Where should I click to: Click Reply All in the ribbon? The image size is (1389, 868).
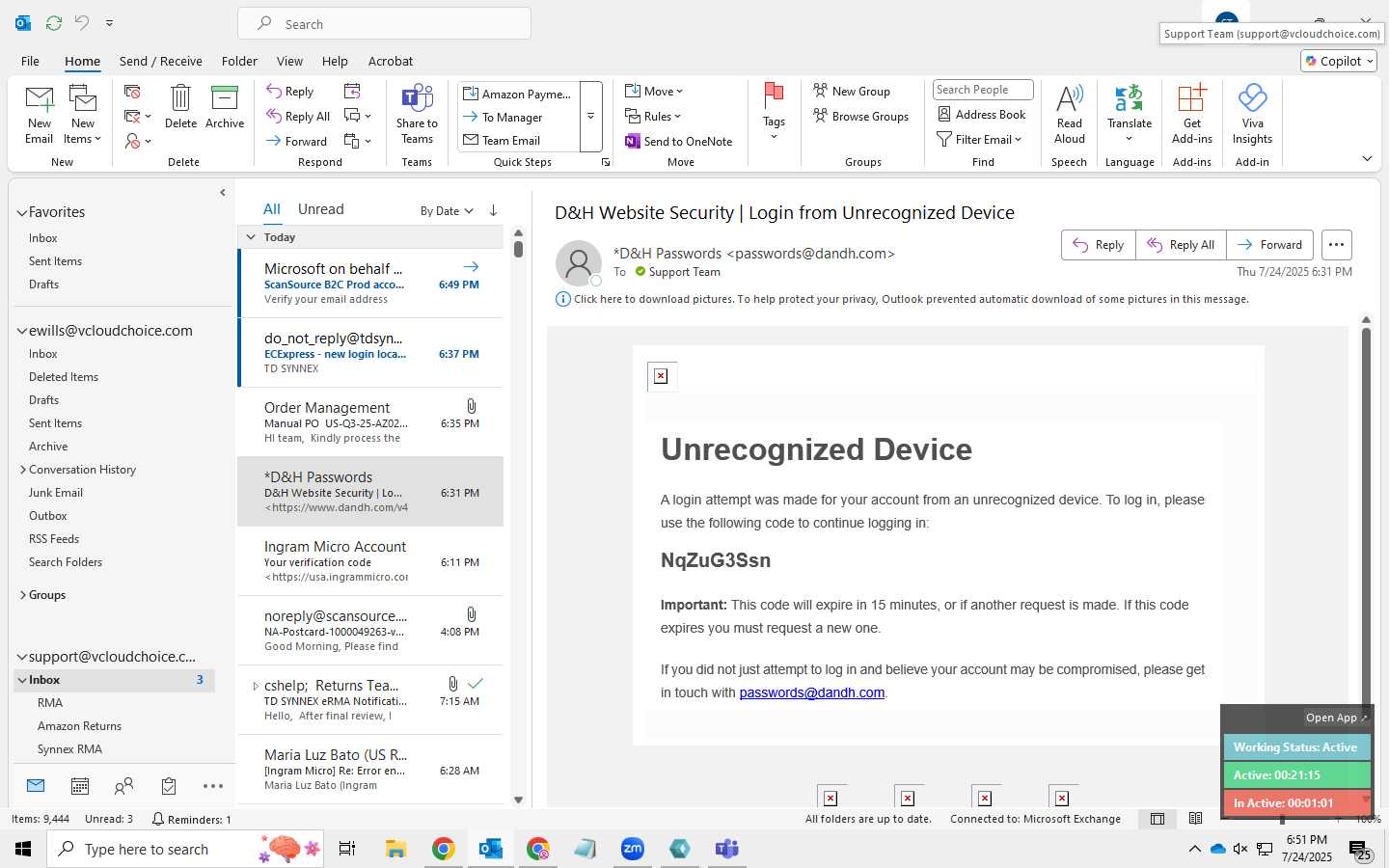tap(299, 116)
